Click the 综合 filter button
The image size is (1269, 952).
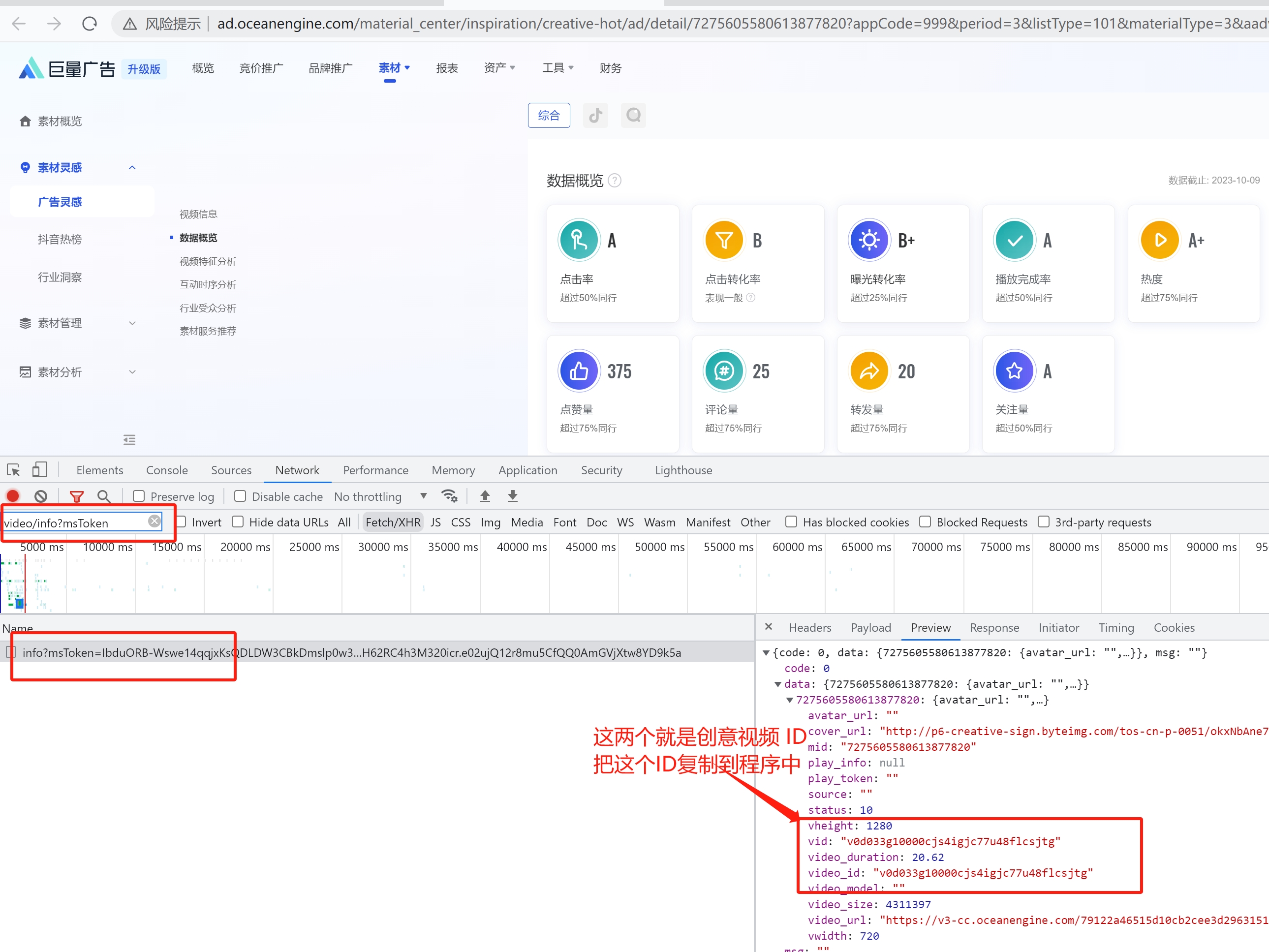click(549, 115)
